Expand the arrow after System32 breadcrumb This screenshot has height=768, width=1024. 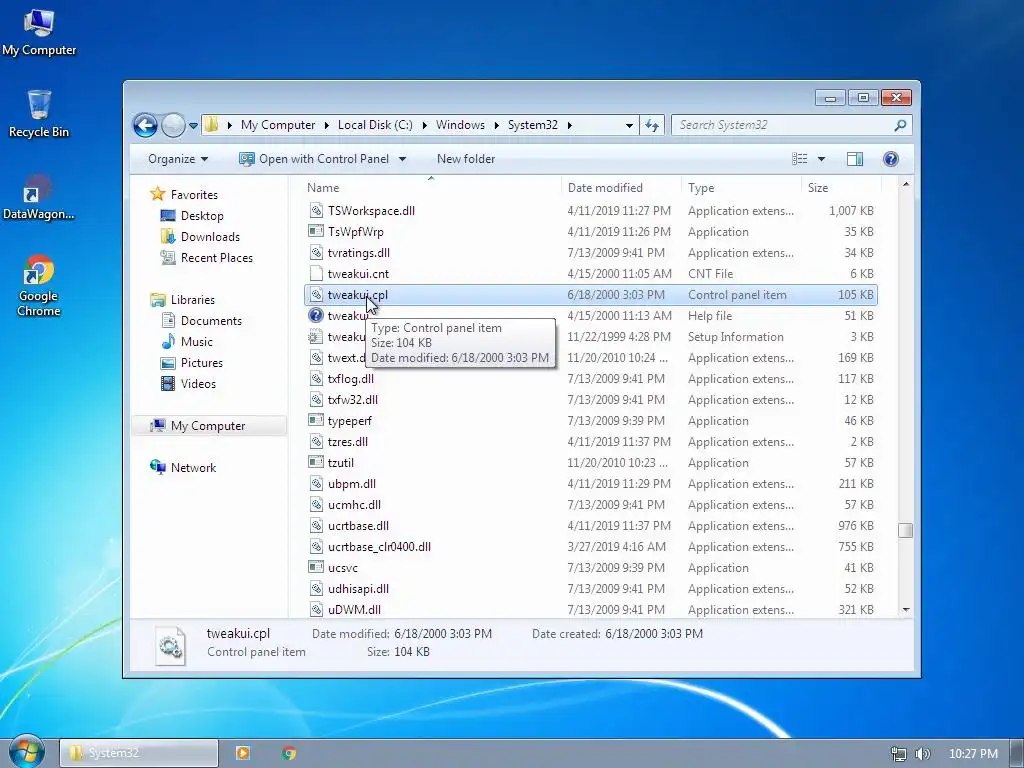[x=569, y=125]
